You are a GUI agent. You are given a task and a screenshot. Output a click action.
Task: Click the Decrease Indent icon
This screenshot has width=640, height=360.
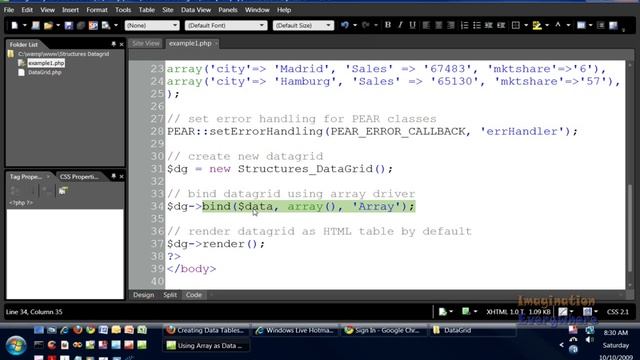[489, 25]
